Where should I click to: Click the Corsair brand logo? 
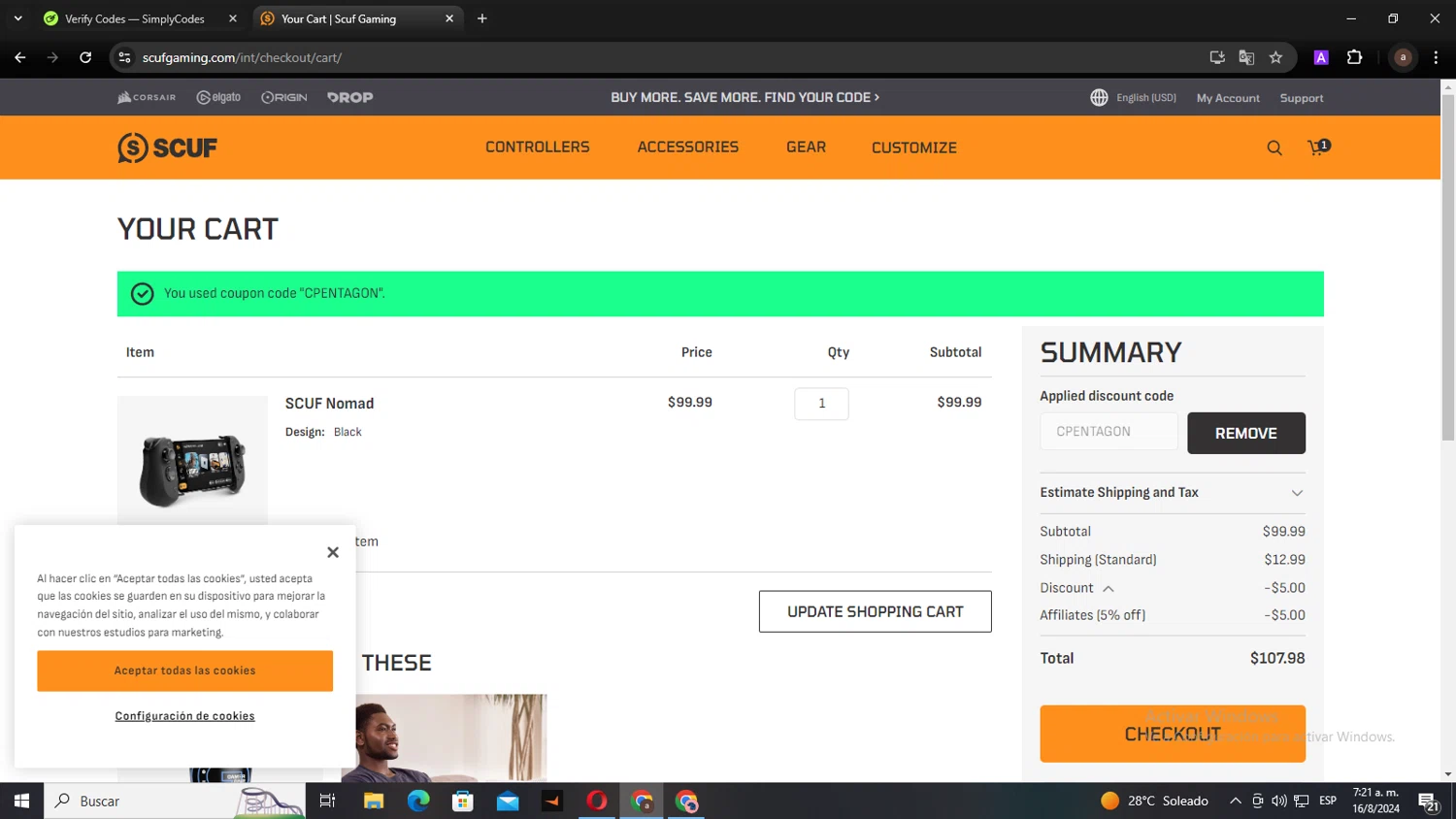pyautogui.click(x=147, y=97)
